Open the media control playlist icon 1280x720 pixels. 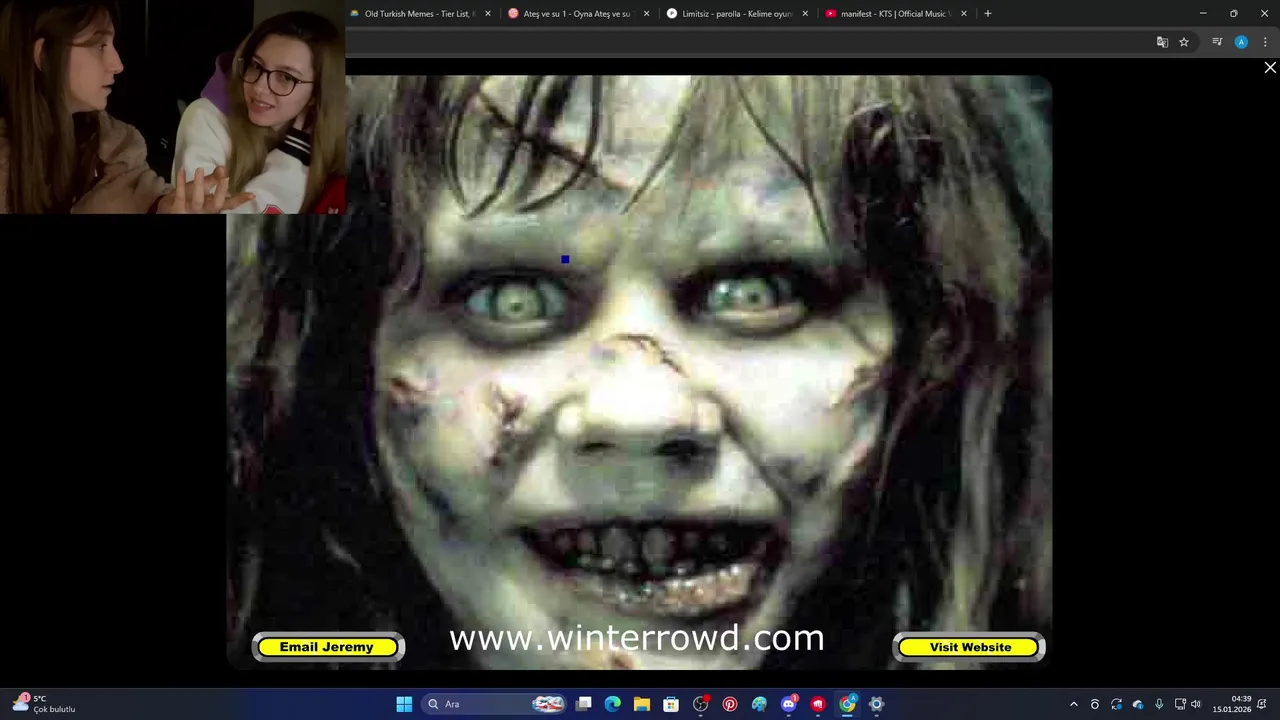click(x=1217, y=42)
